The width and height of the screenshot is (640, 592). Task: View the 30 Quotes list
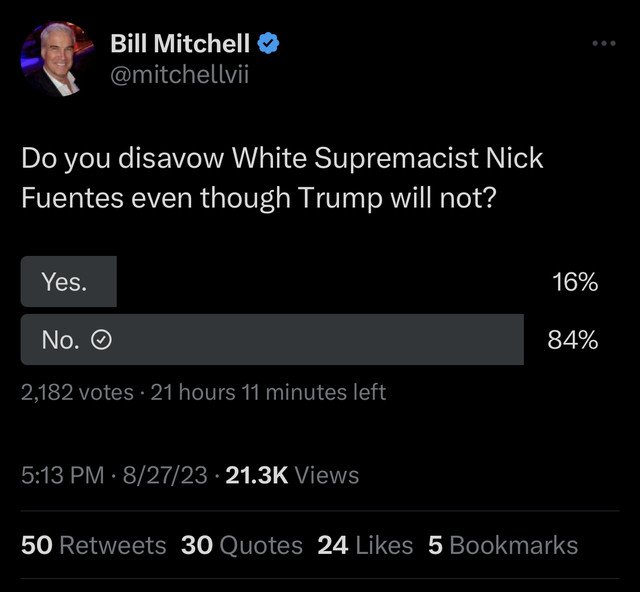coord(242,545)
